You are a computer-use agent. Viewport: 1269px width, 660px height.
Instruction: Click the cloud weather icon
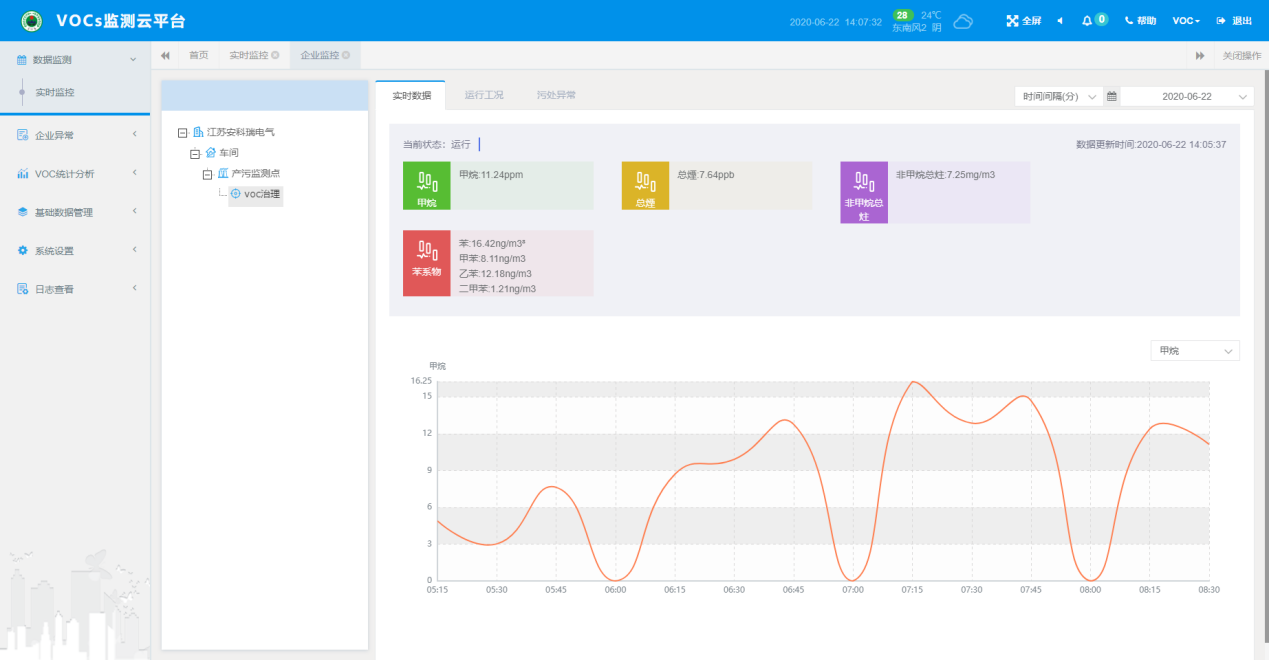(963, 21)
